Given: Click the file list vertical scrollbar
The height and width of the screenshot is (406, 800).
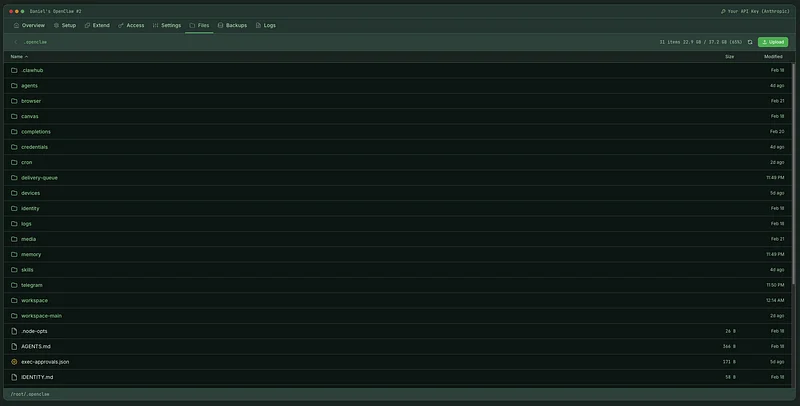Looking at the screenshot, I should (x=793, y=173).
